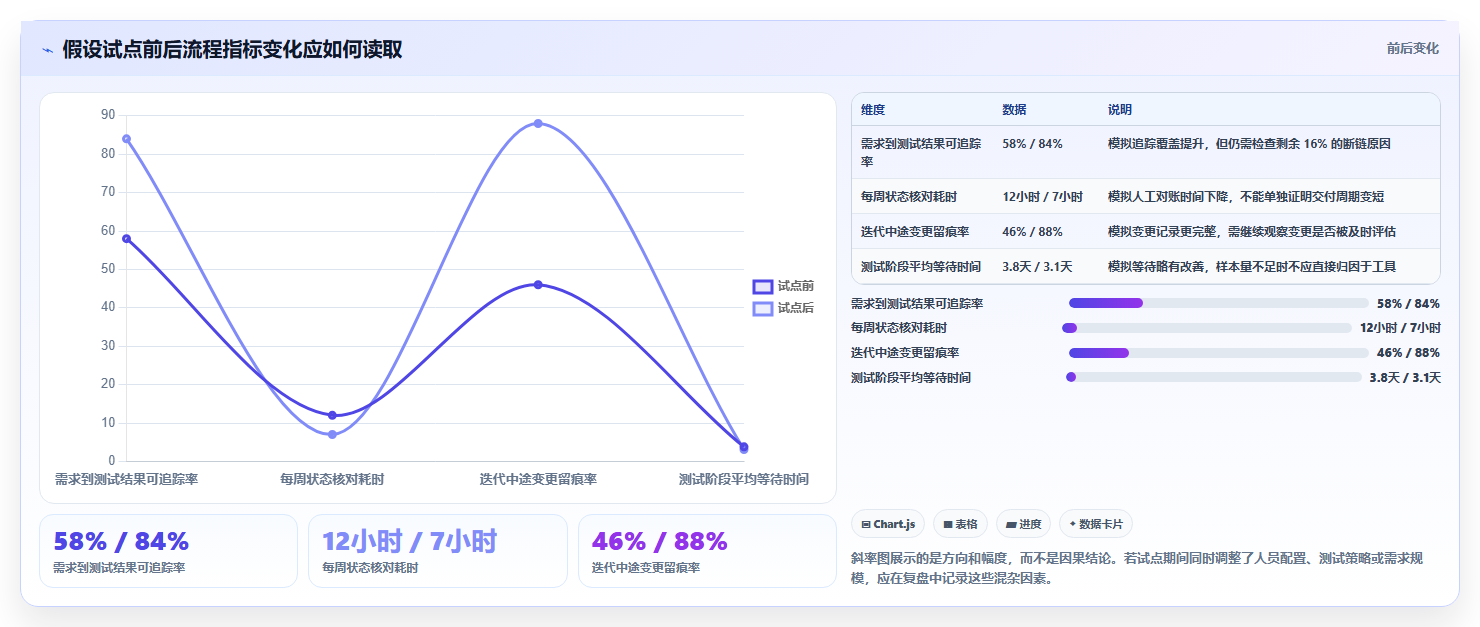Click table row label 迭代中途变更留痕率
The height and width of the screenshot is (627, 1480).
point(915,232)
